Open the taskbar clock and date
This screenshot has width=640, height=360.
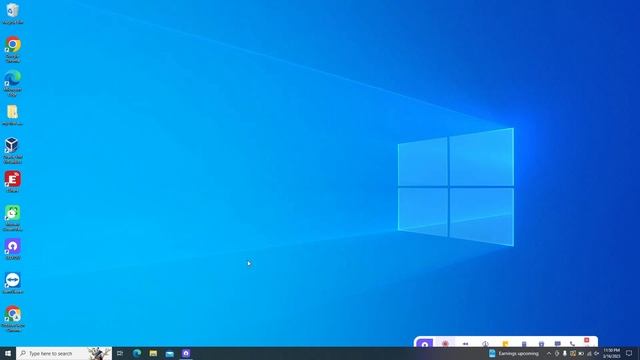(x=611, y=353)
